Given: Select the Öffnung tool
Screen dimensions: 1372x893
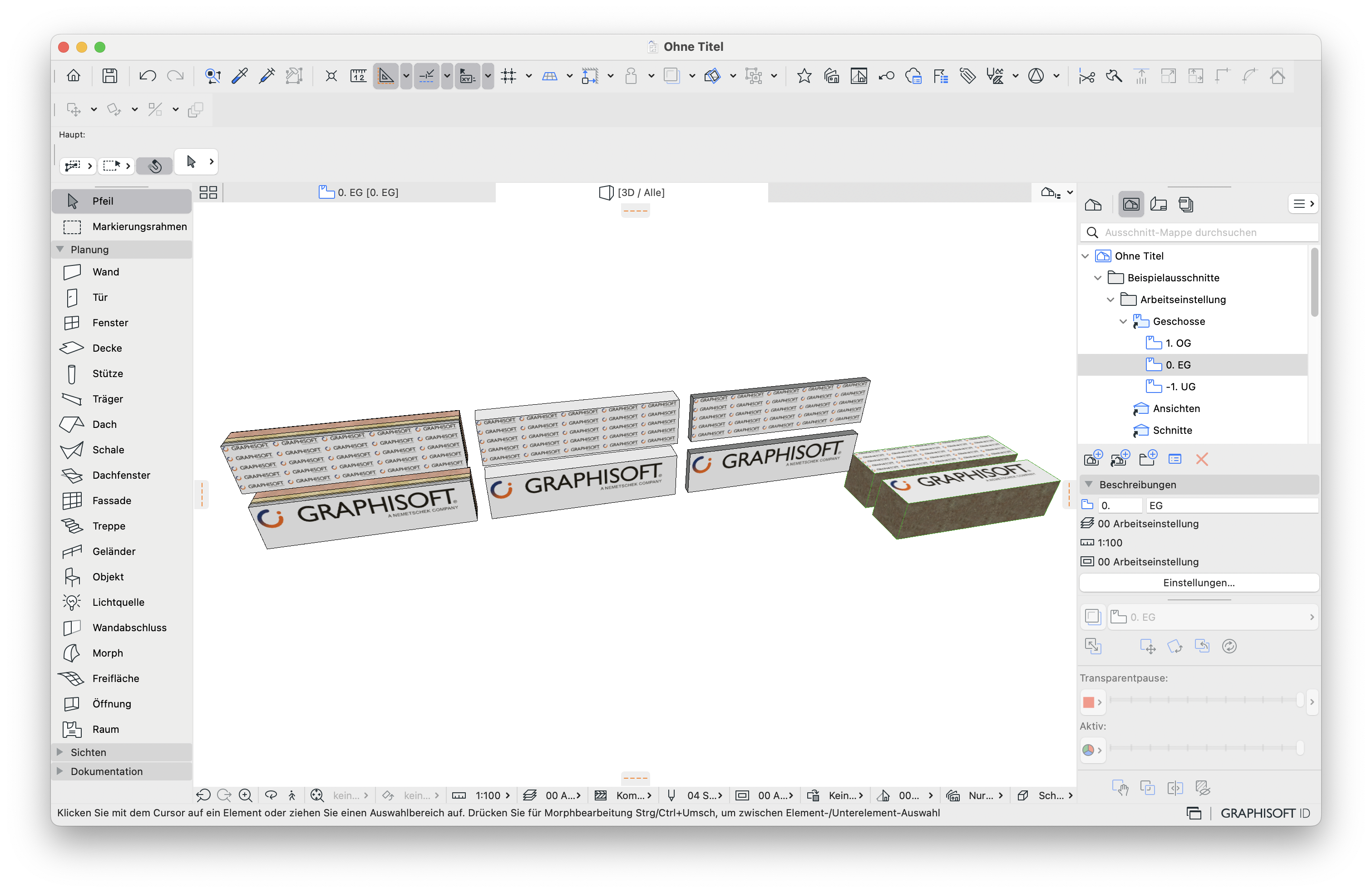Looking at the screenshot, I should [122, 703].
